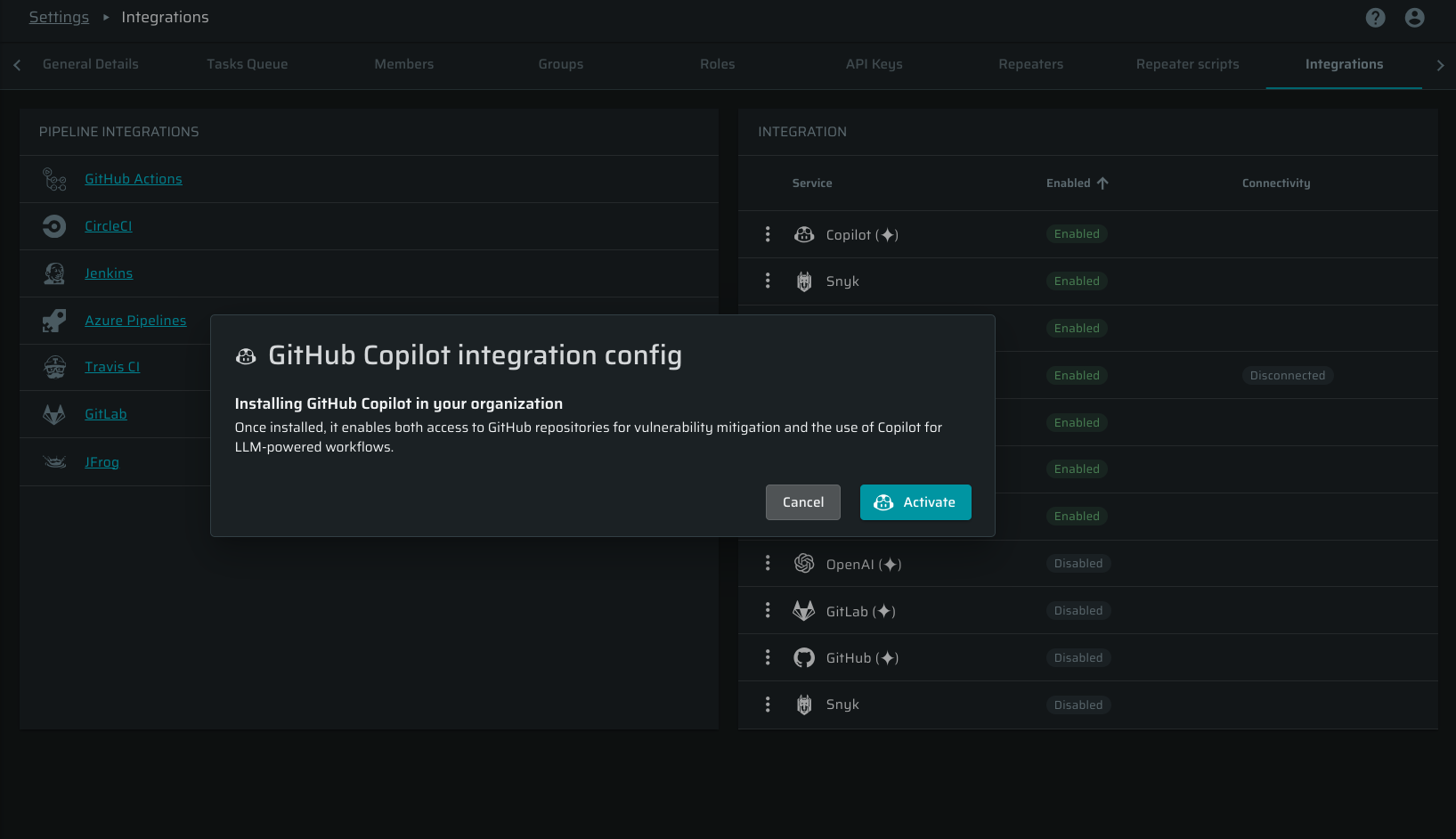Open the three-dot menu for enabled Snyk
Image resolution: width=1456 pixels, height=839 pixels.
click(x=768, y=281)
